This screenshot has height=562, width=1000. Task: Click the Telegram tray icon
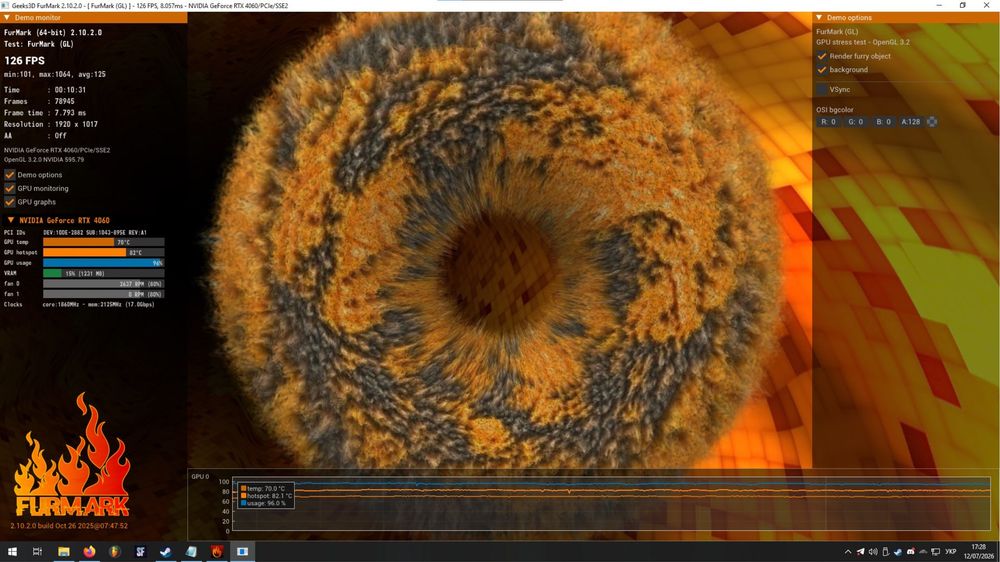click(860, 552)
